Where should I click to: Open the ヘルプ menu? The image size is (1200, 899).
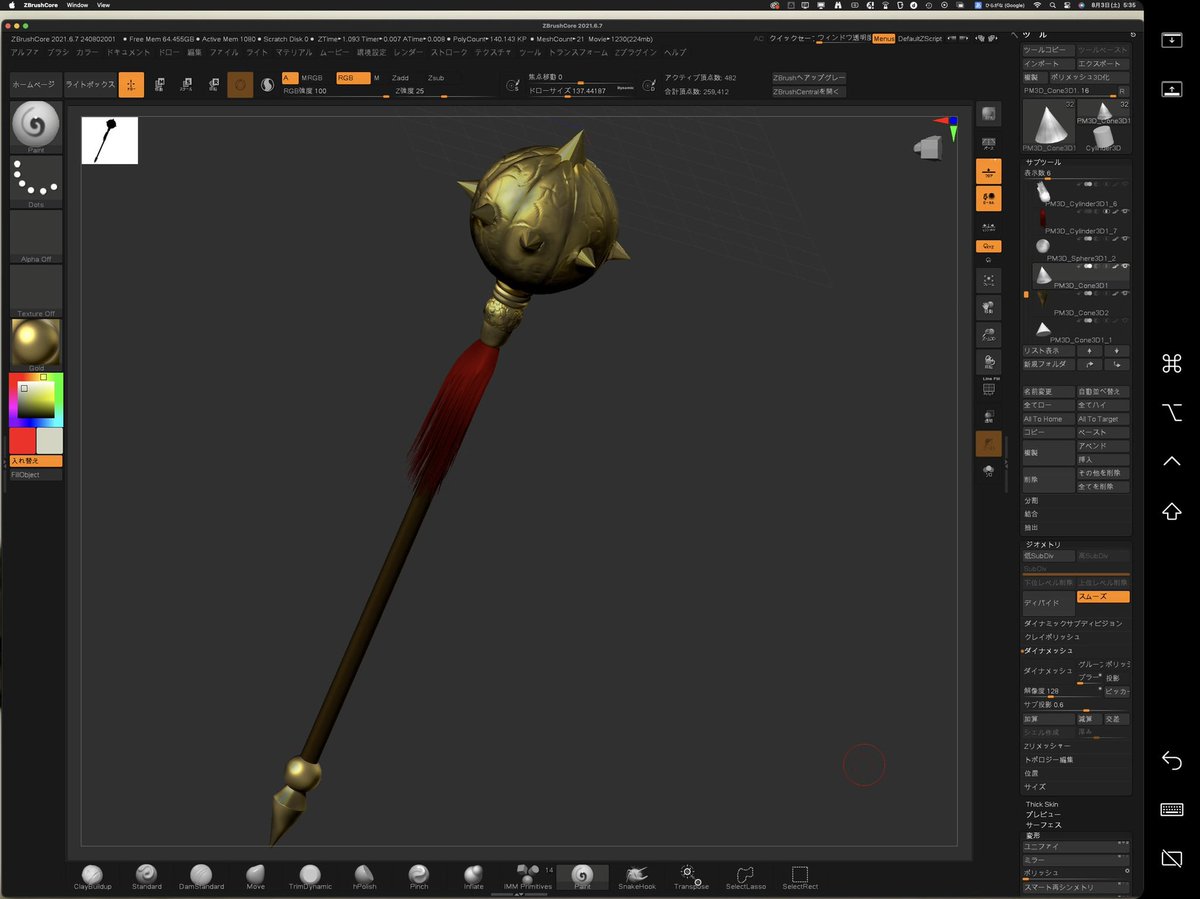(675, 52)
